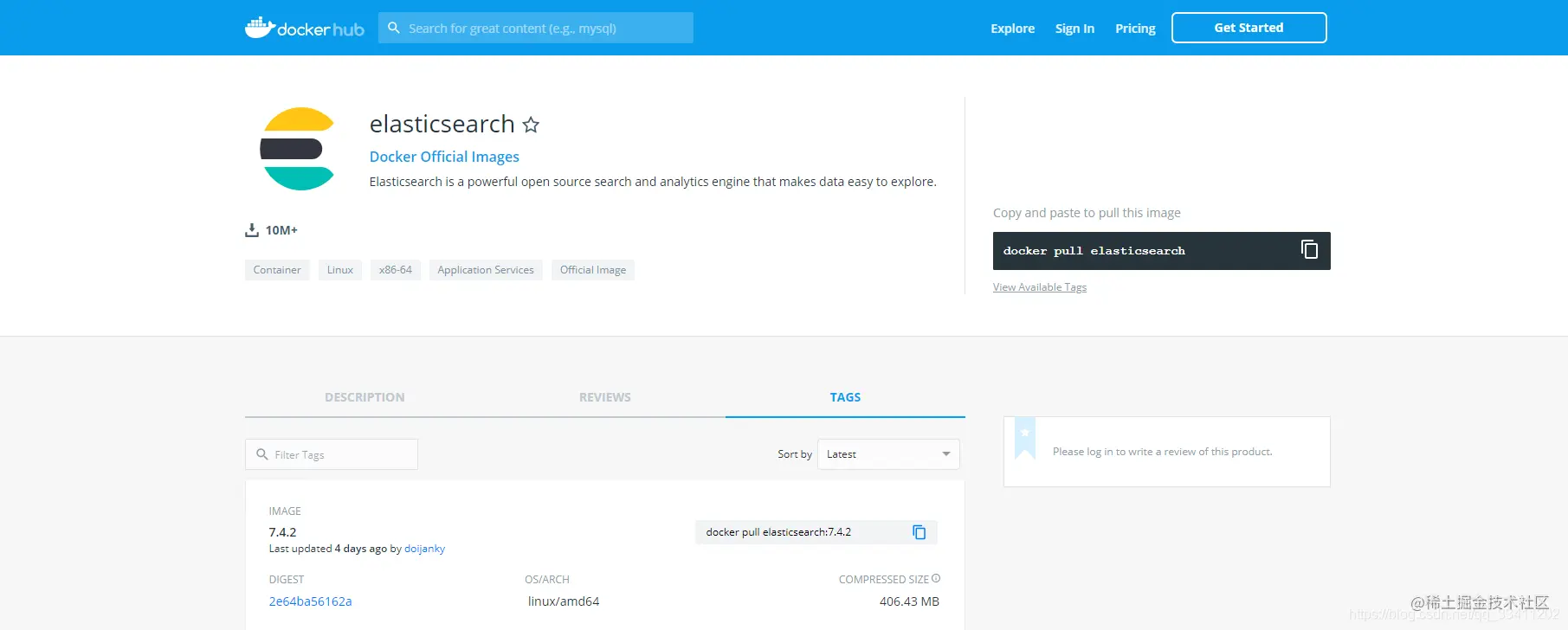Click the 'Copy and paste to pull this image' text
This screenshot has height=630, width=1568.
click(1087, 213)
